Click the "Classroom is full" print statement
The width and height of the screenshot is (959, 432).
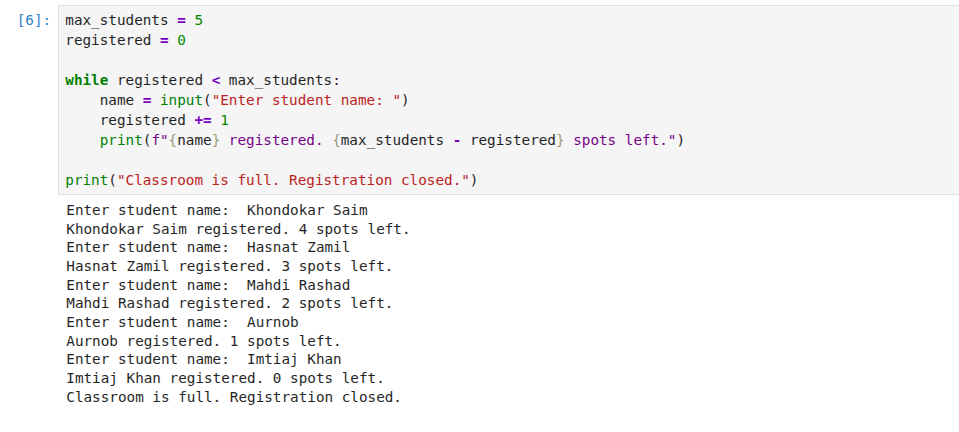[271, 181]
